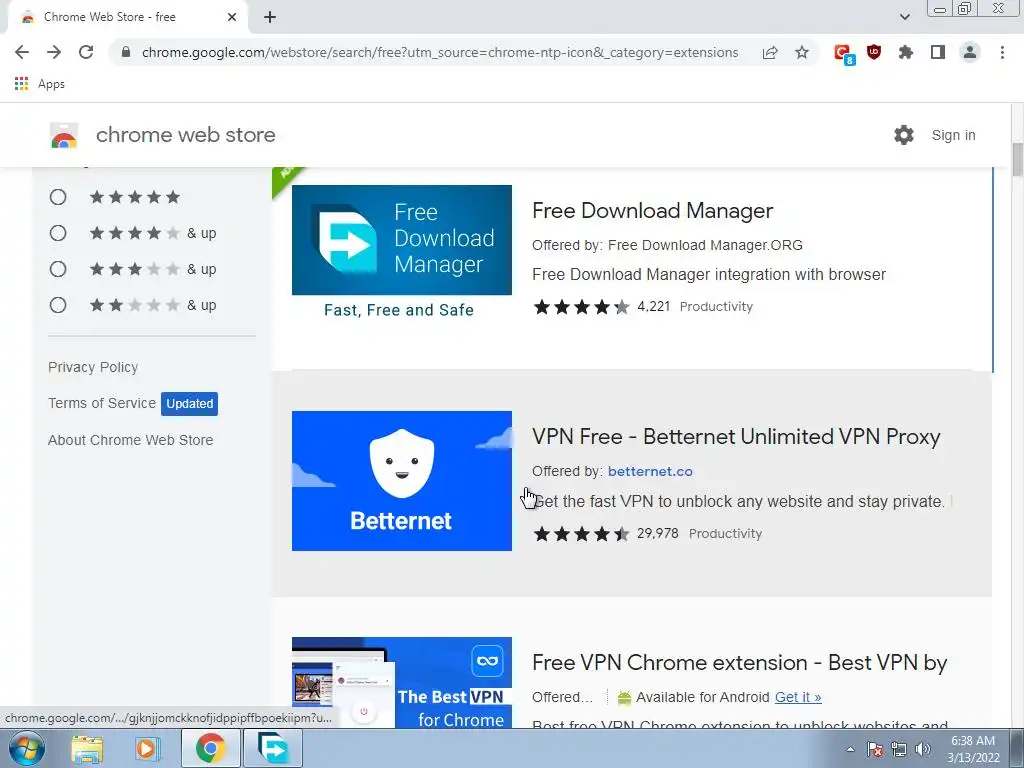Image resolution: width=1024 pixels, height=768 pixels.
Task: Open the Chrome profile avatar
Action: coord(970,52)
